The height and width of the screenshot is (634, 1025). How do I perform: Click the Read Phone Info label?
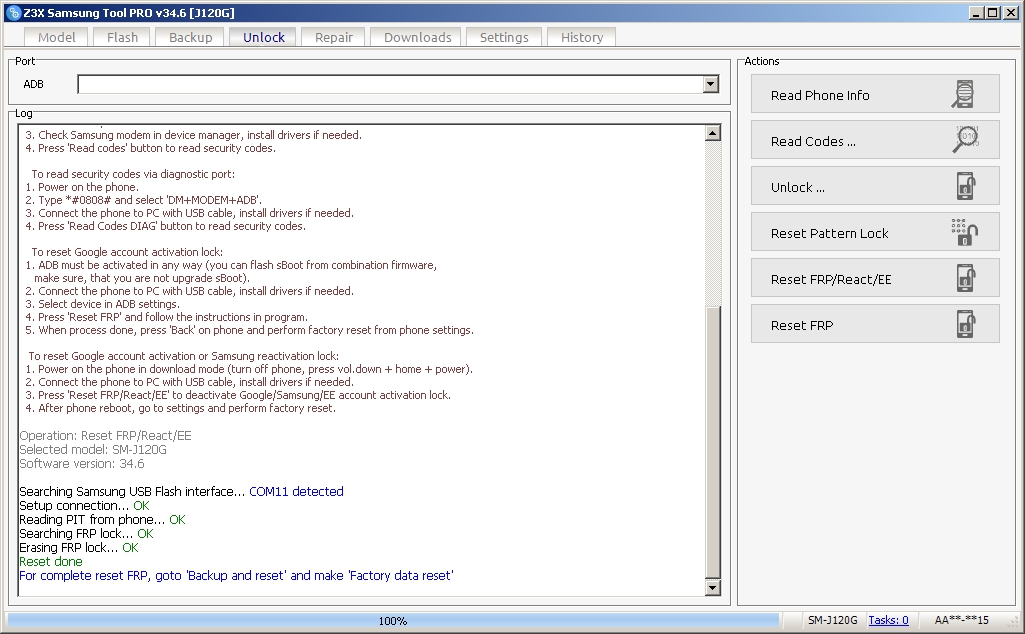click(x=820, y=95)
